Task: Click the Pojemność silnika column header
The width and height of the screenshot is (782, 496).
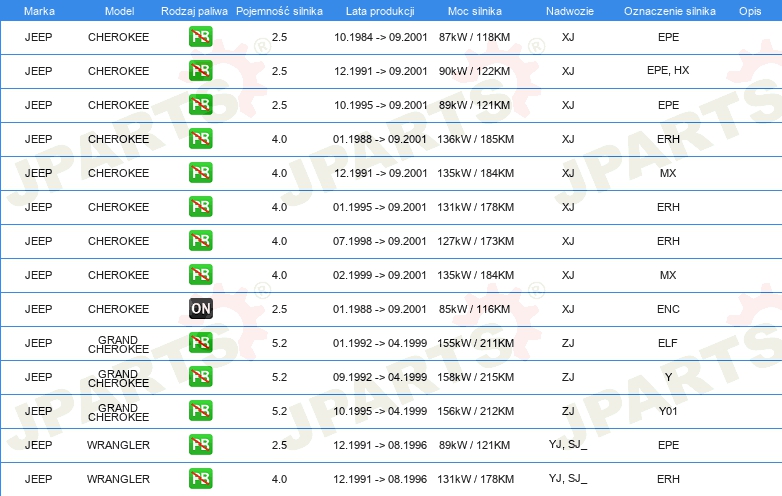Action: pos(279,11)
